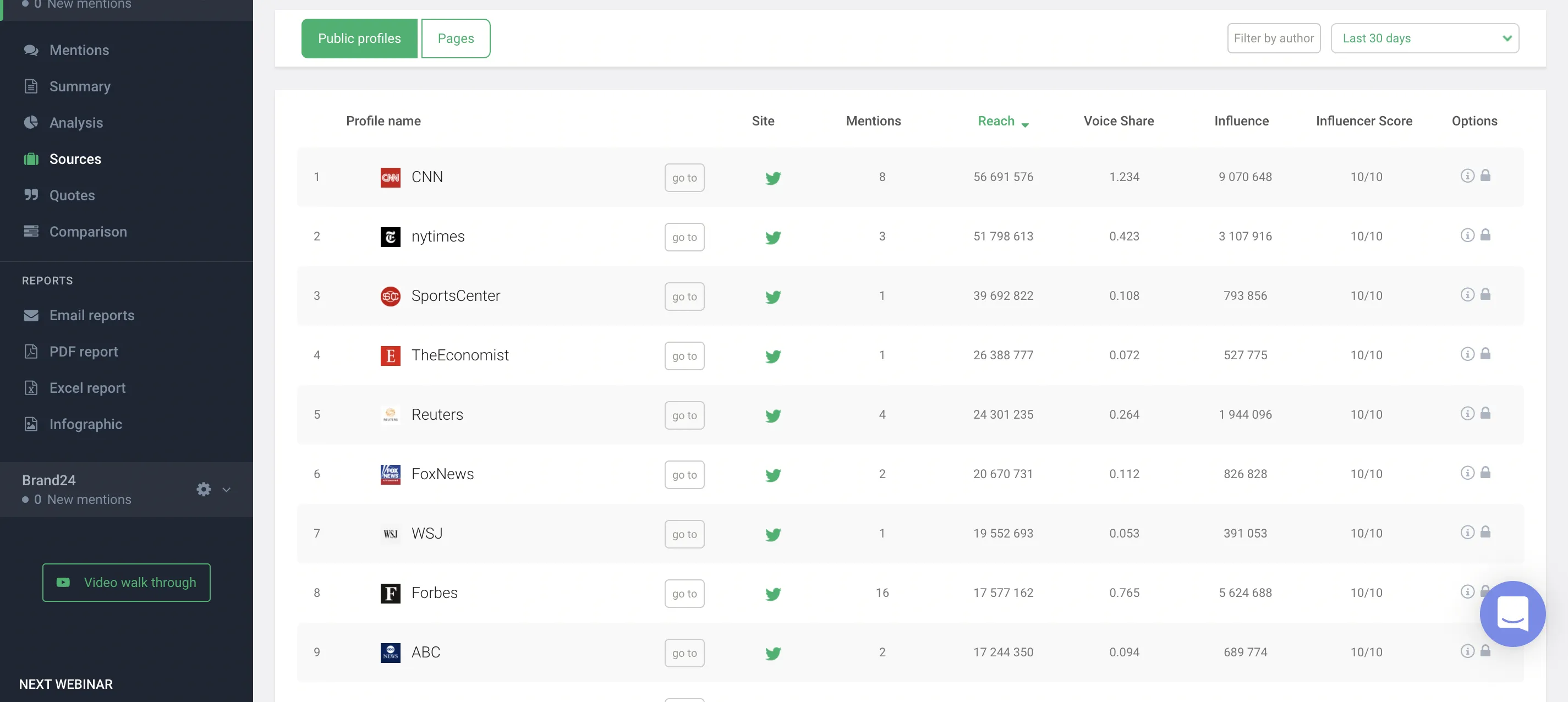1568x702 pixels.
Task: Click the Twitter icon in CNN row
Action: [772, 178]
